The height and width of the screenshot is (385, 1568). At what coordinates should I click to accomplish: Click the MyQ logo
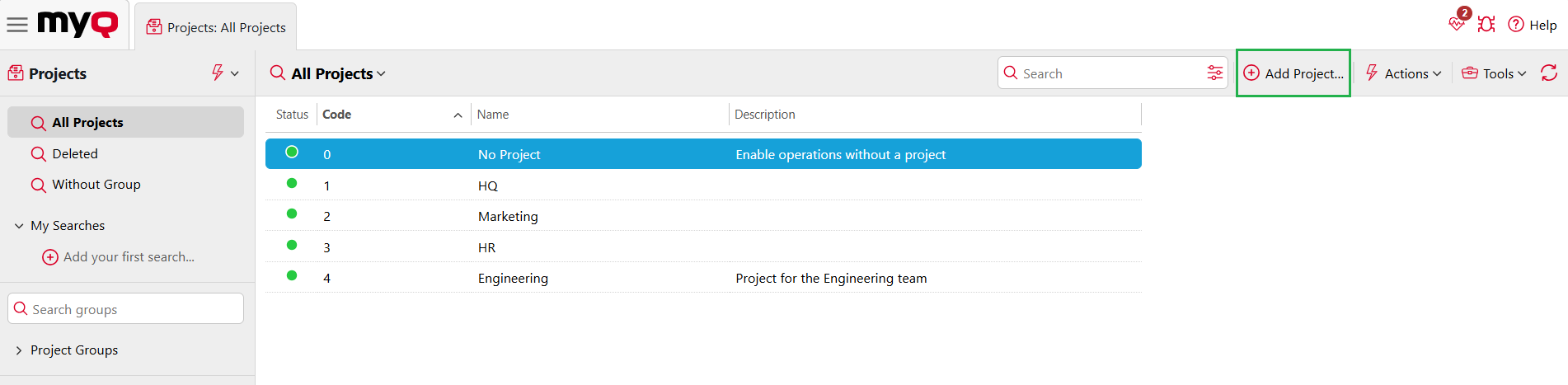(x=77, y=24)
